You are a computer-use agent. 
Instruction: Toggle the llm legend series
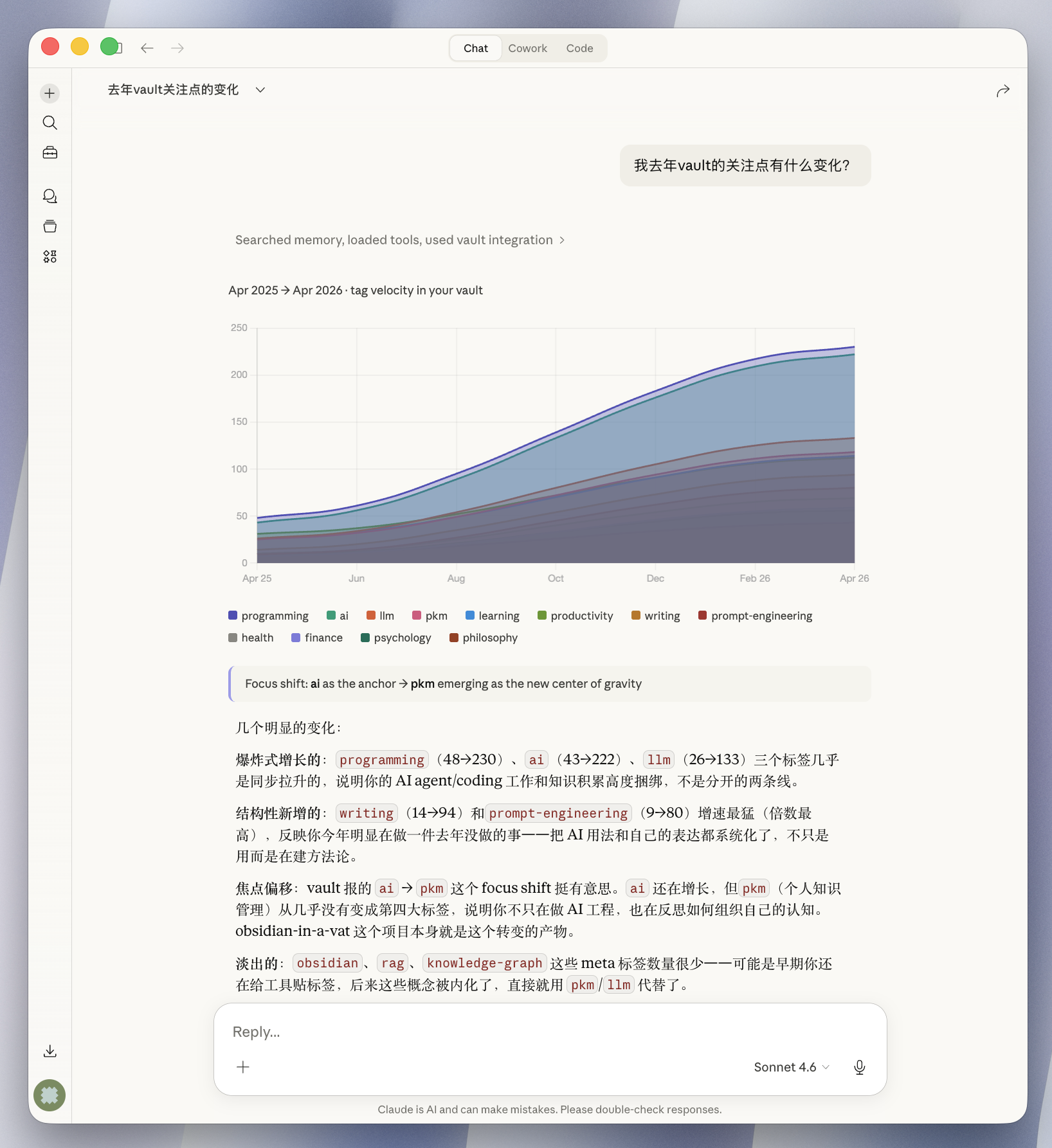click(x=380, y=616)
